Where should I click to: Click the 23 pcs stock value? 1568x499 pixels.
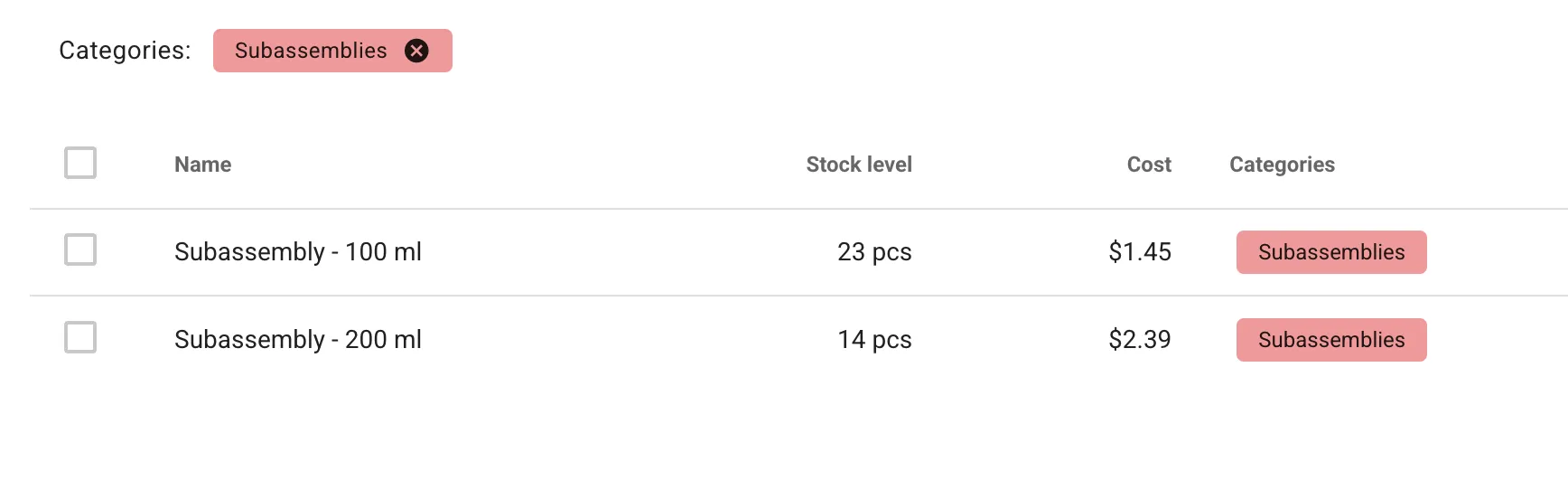click(x=873, y=252)
